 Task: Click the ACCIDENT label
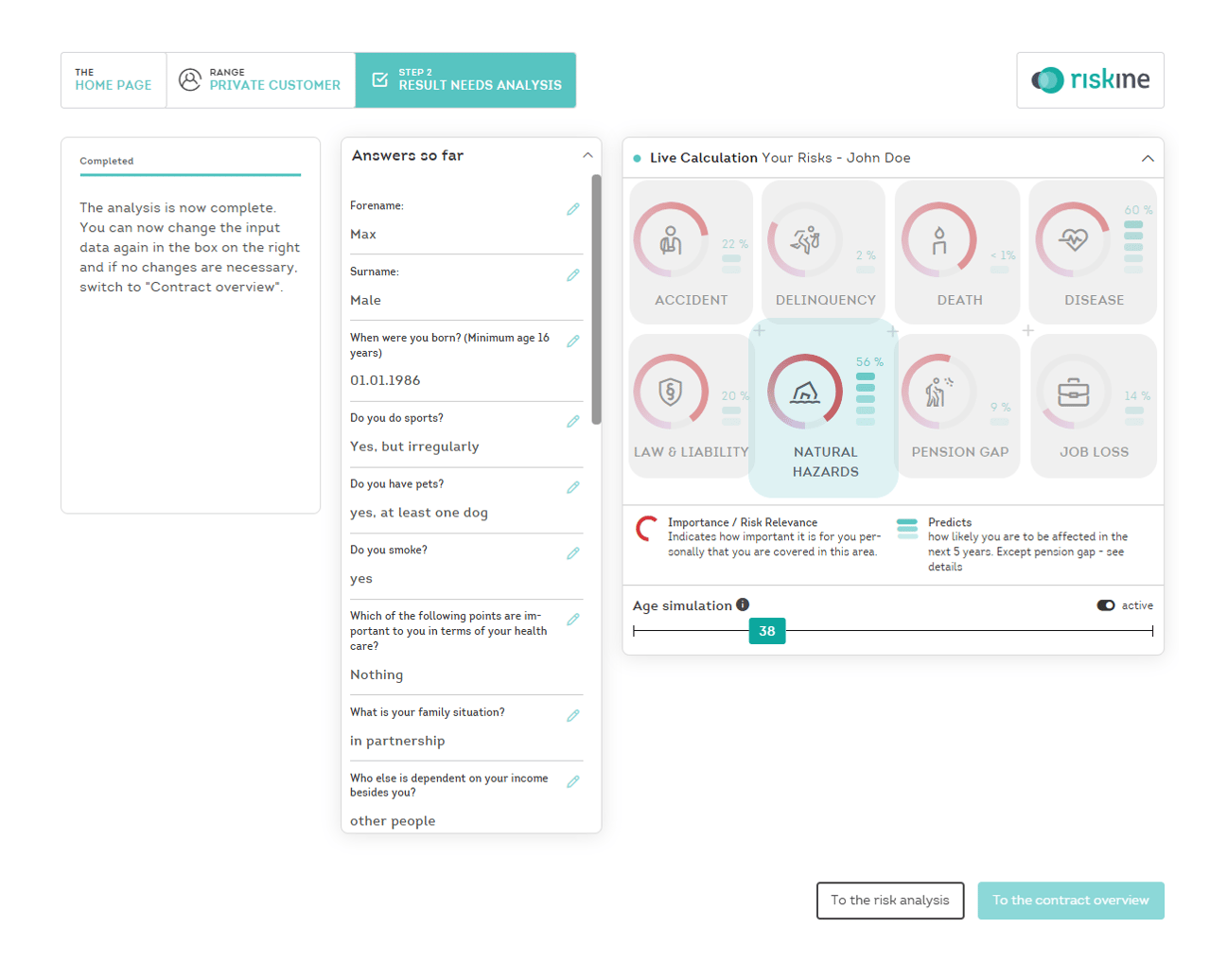pos(692,300)
